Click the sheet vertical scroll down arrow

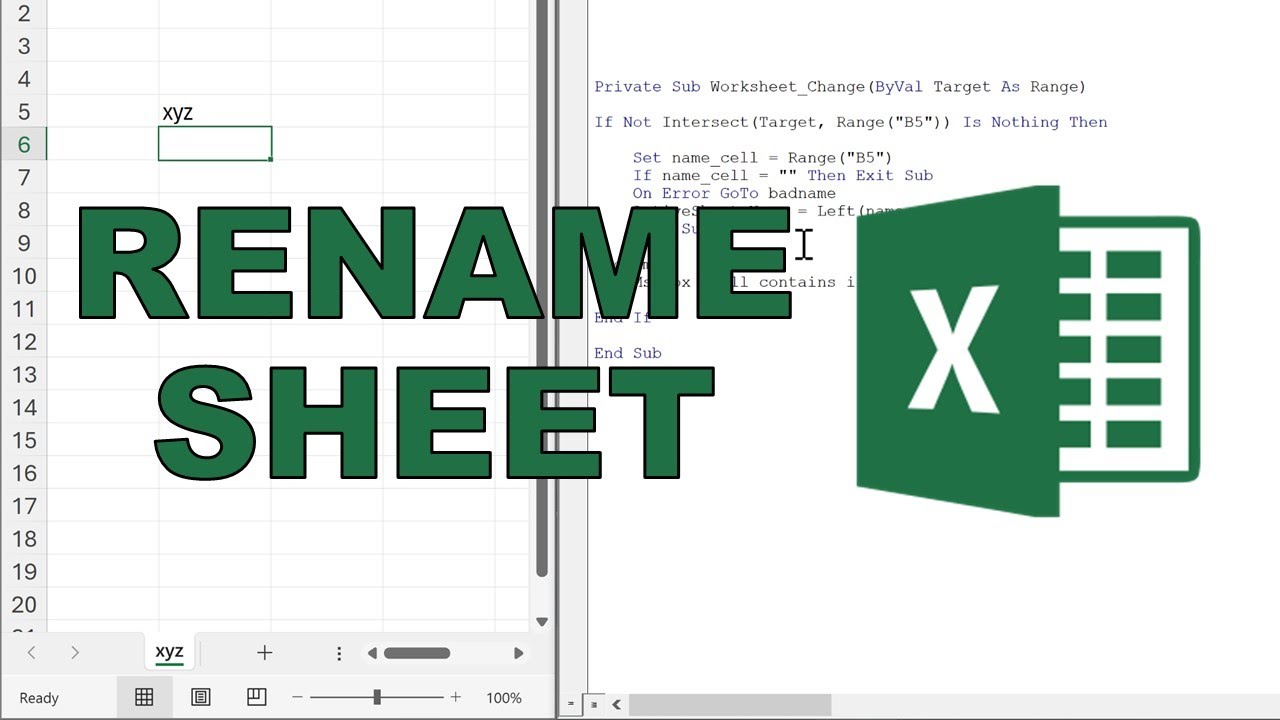[542, 621]
